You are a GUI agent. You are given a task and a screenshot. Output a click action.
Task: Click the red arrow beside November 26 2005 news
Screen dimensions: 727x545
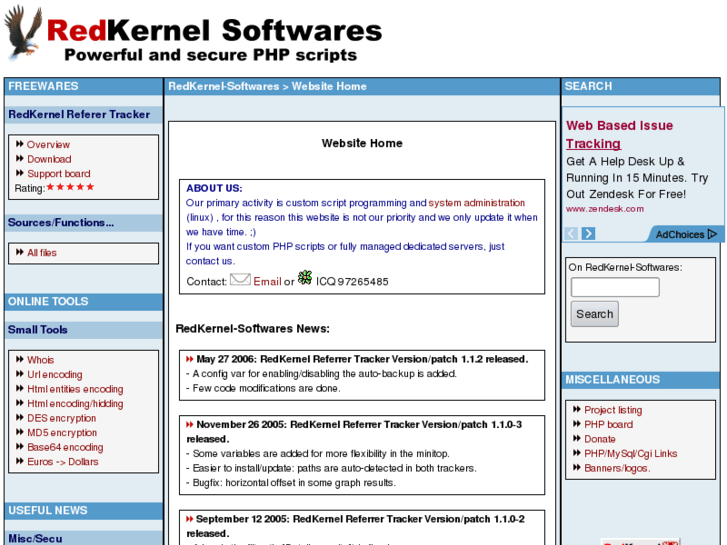190,424
